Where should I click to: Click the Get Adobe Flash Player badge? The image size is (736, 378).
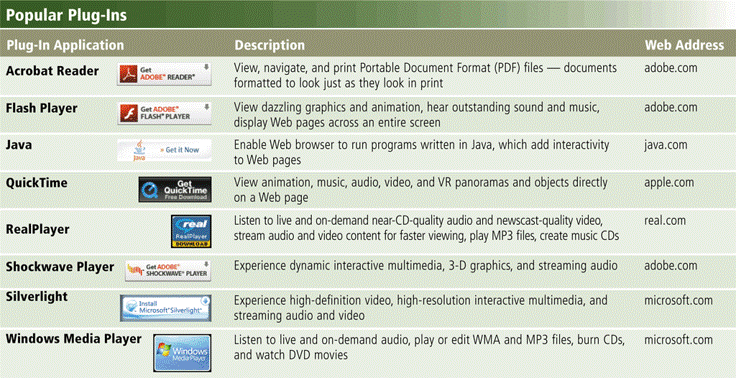(x=164, y=113)
